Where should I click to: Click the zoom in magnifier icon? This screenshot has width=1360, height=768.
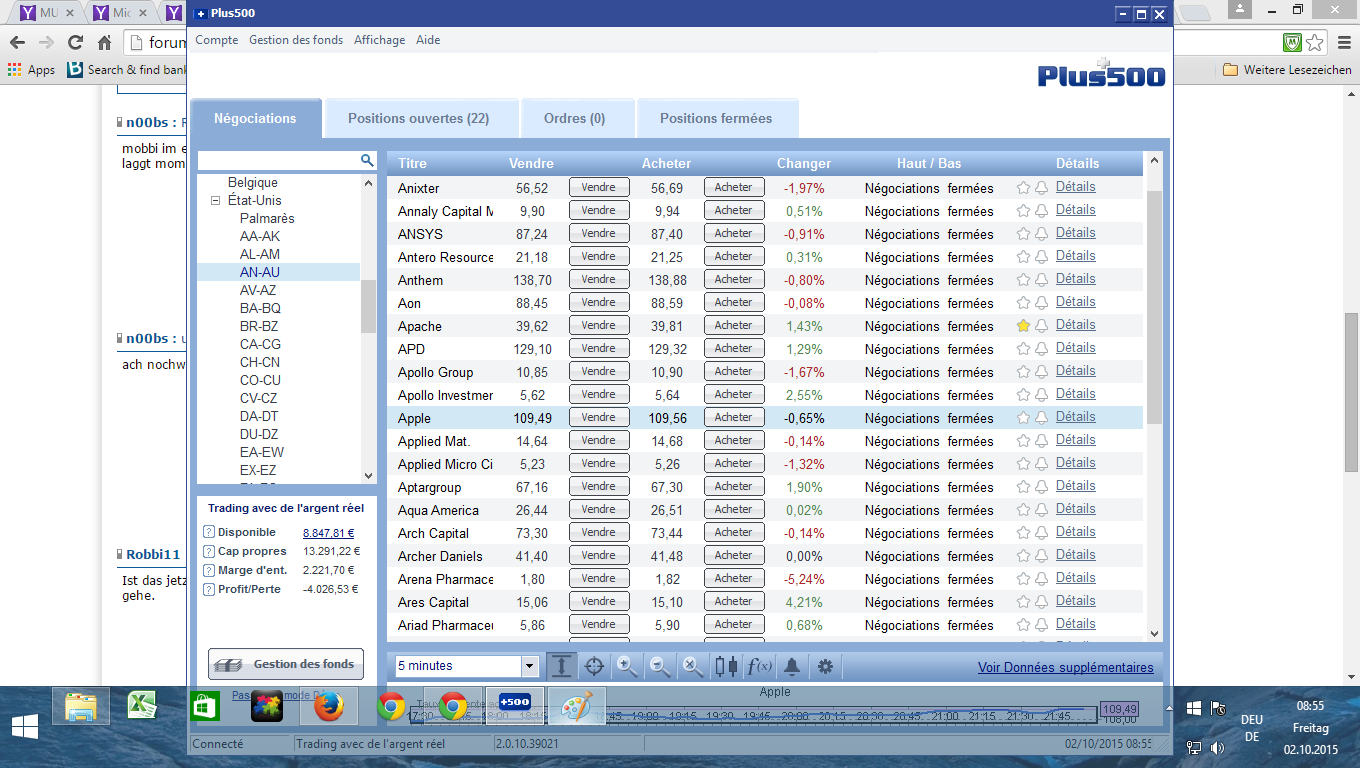[627, 666]
